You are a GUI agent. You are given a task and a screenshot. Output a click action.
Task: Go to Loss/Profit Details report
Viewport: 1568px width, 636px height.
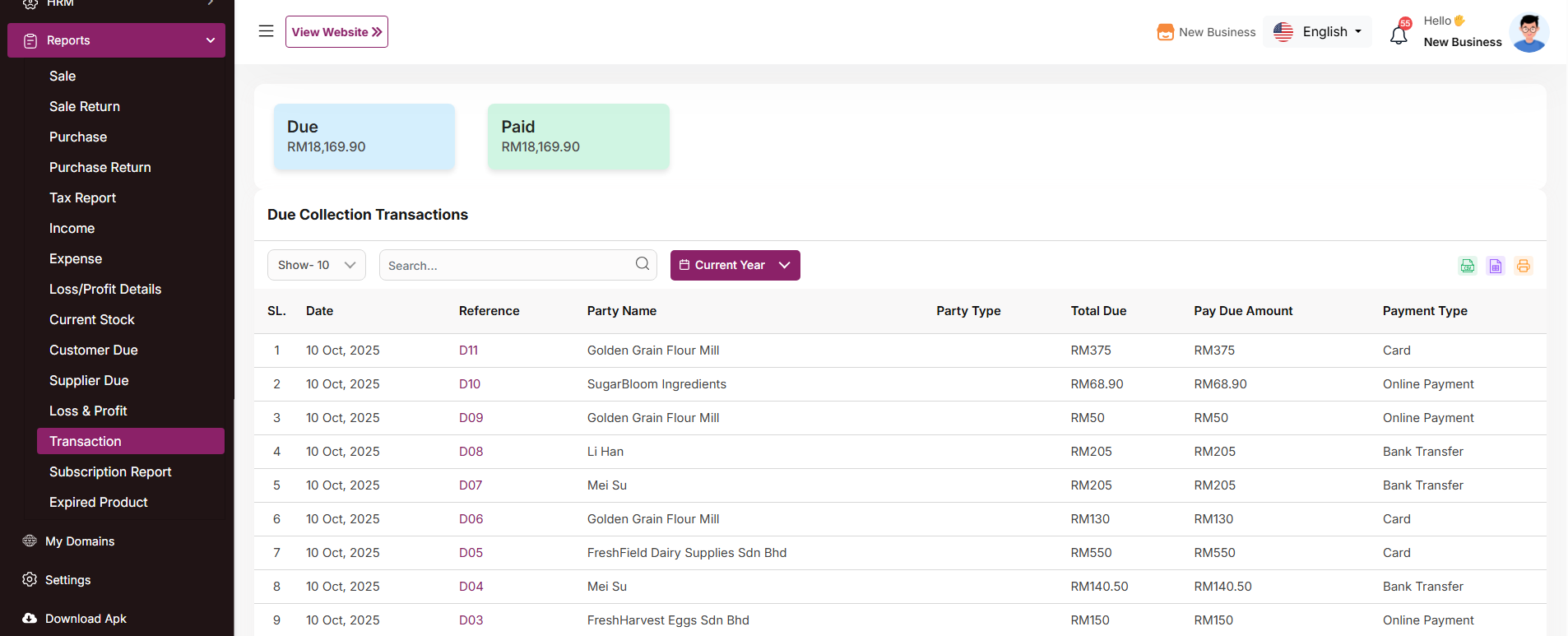coord(104,289)
